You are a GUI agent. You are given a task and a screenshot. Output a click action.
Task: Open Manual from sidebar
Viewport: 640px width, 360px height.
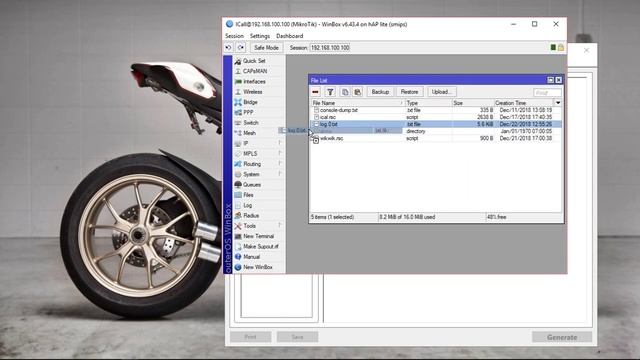click(x=251, y=257)
